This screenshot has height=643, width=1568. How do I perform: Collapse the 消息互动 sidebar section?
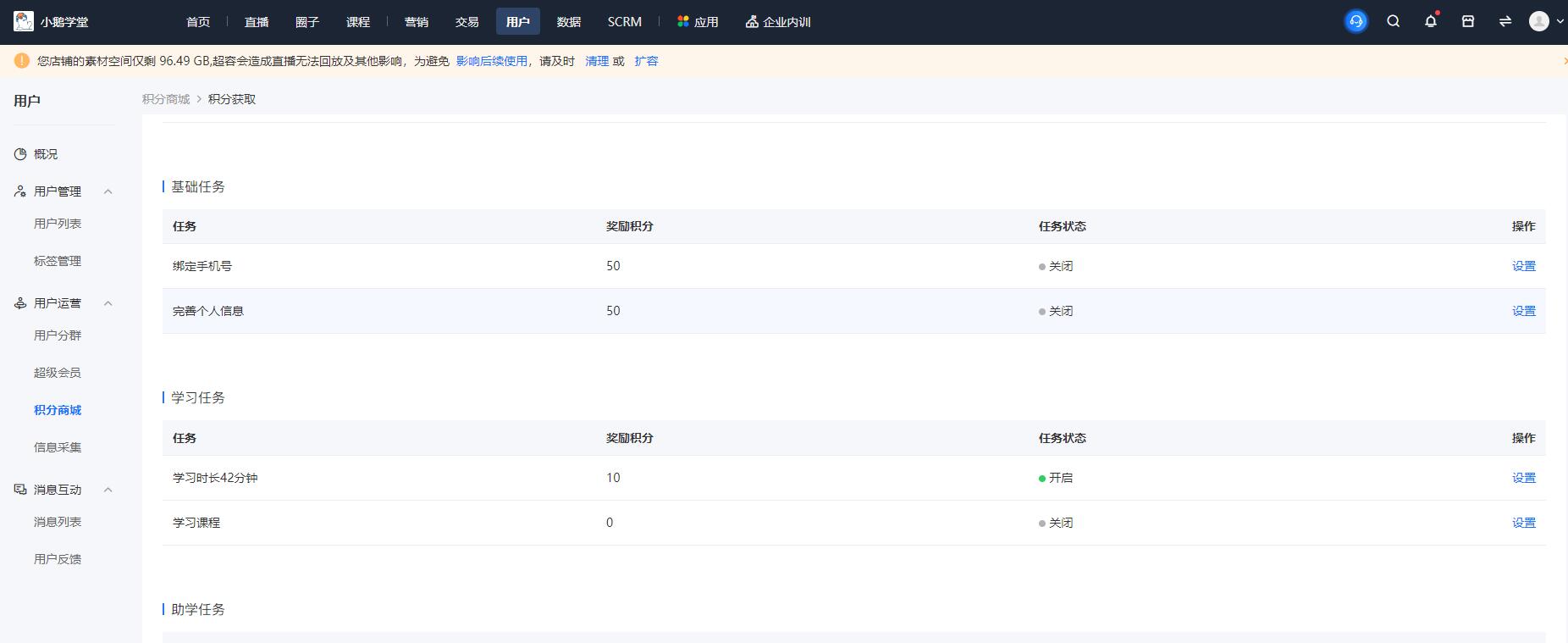click(108, 490)
